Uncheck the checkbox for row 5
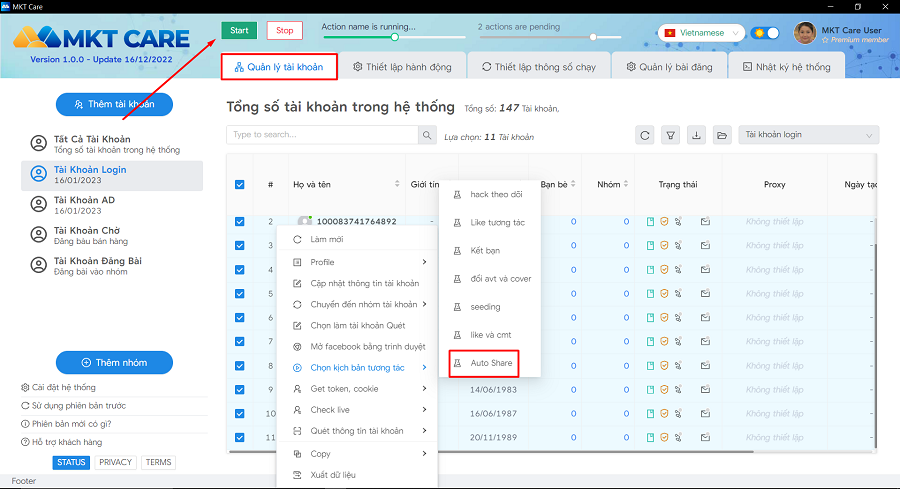This screenshot has height=489, width=900. pyautogui.click(x=240, y=293)
